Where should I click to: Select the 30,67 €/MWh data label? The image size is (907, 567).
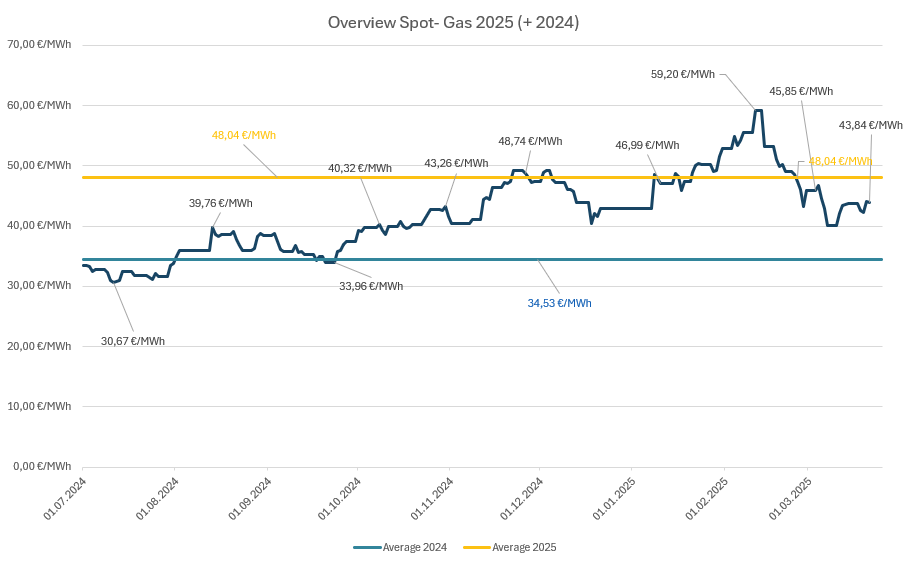133,341
